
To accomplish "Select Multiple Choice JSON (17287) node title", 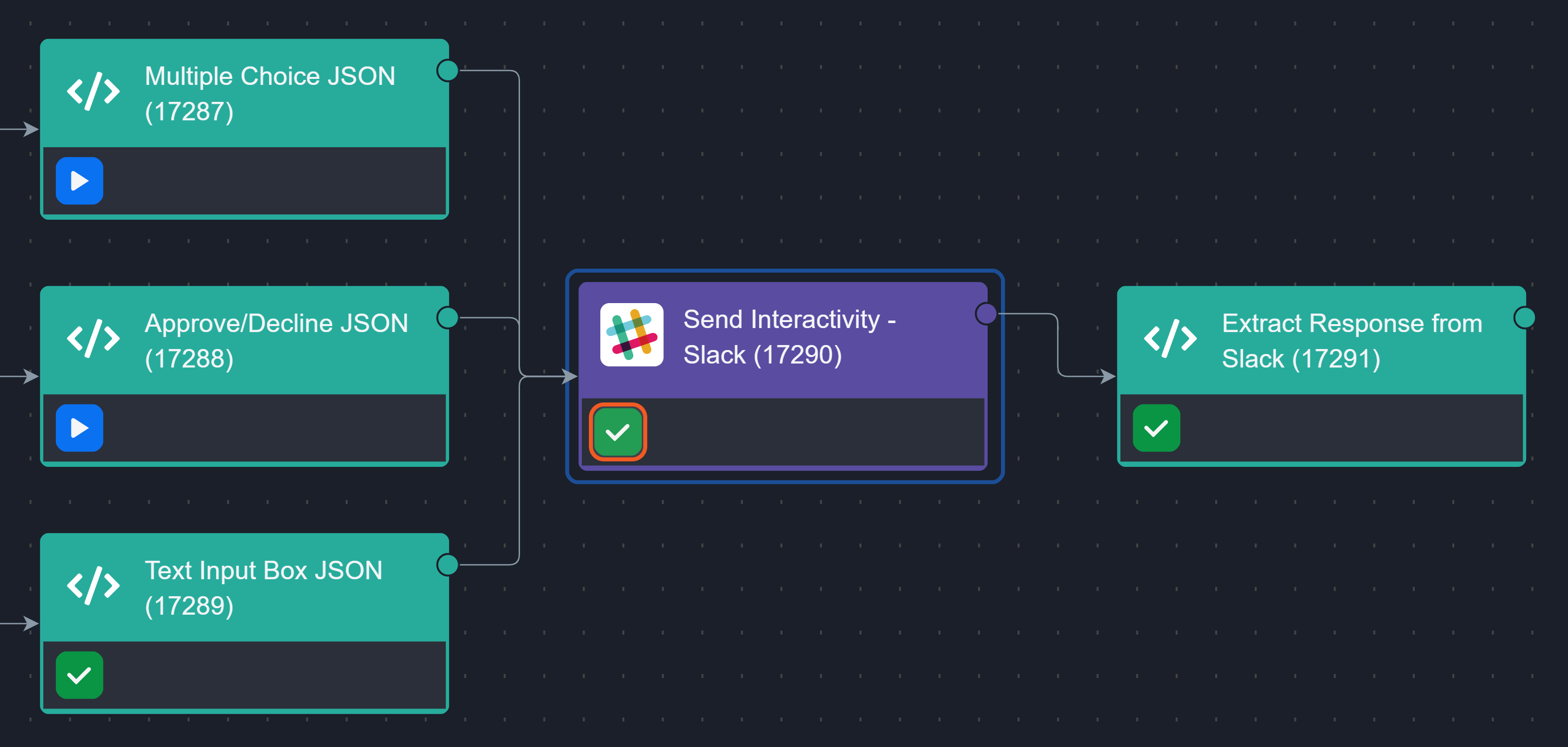I will coord(269,94).
